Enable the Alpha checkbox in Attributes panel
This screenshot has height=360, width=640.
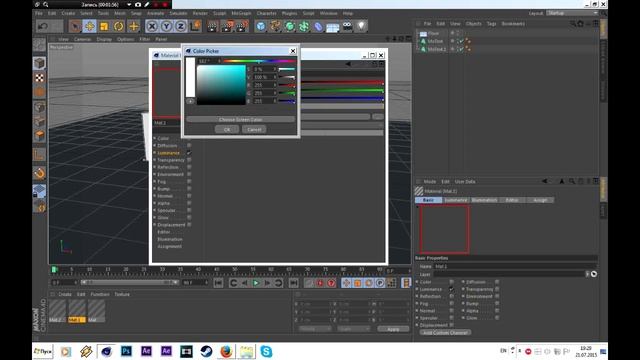pos(497,311)
